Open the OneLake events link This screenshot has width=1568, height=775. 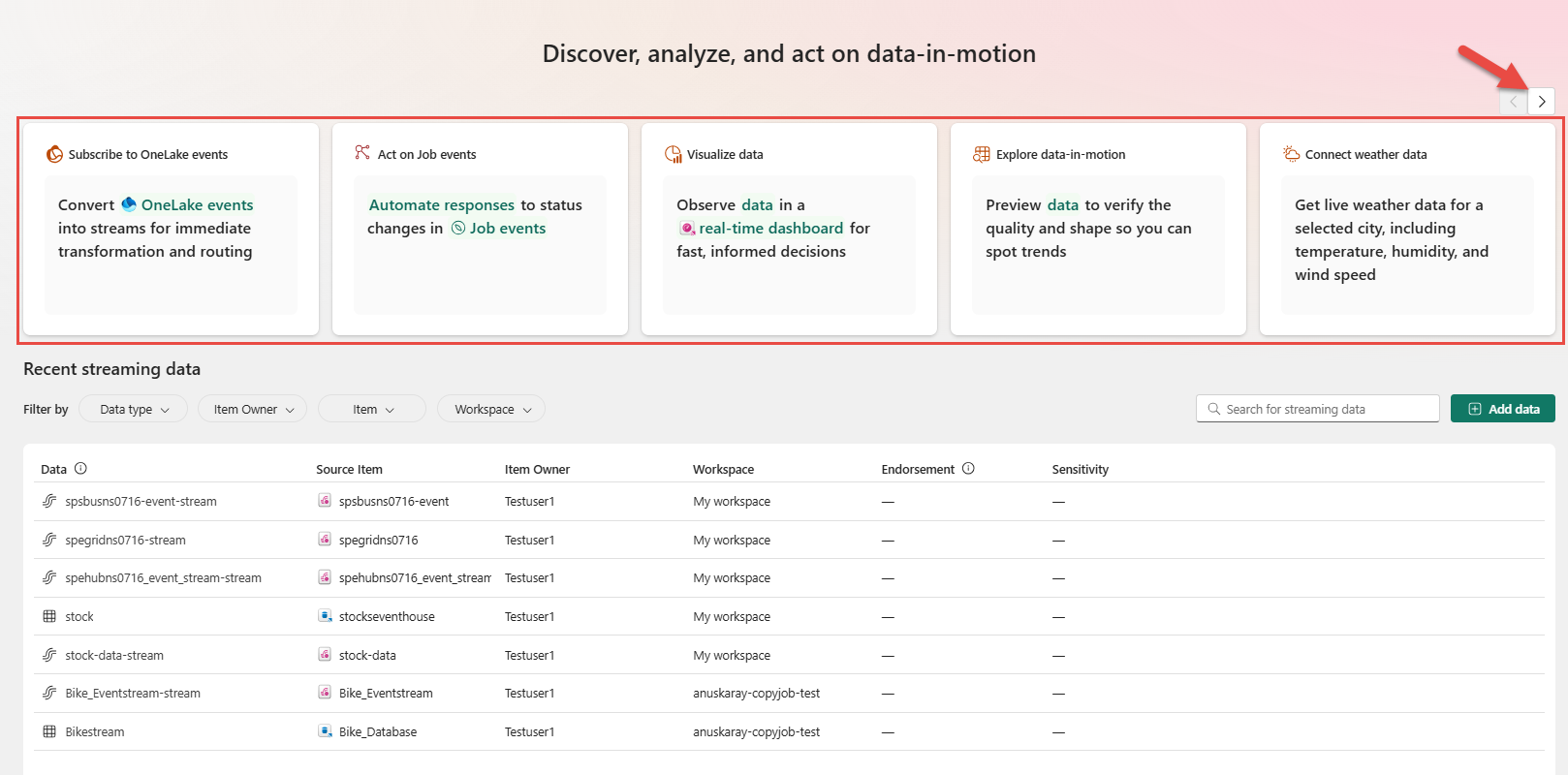pos(197,205)
